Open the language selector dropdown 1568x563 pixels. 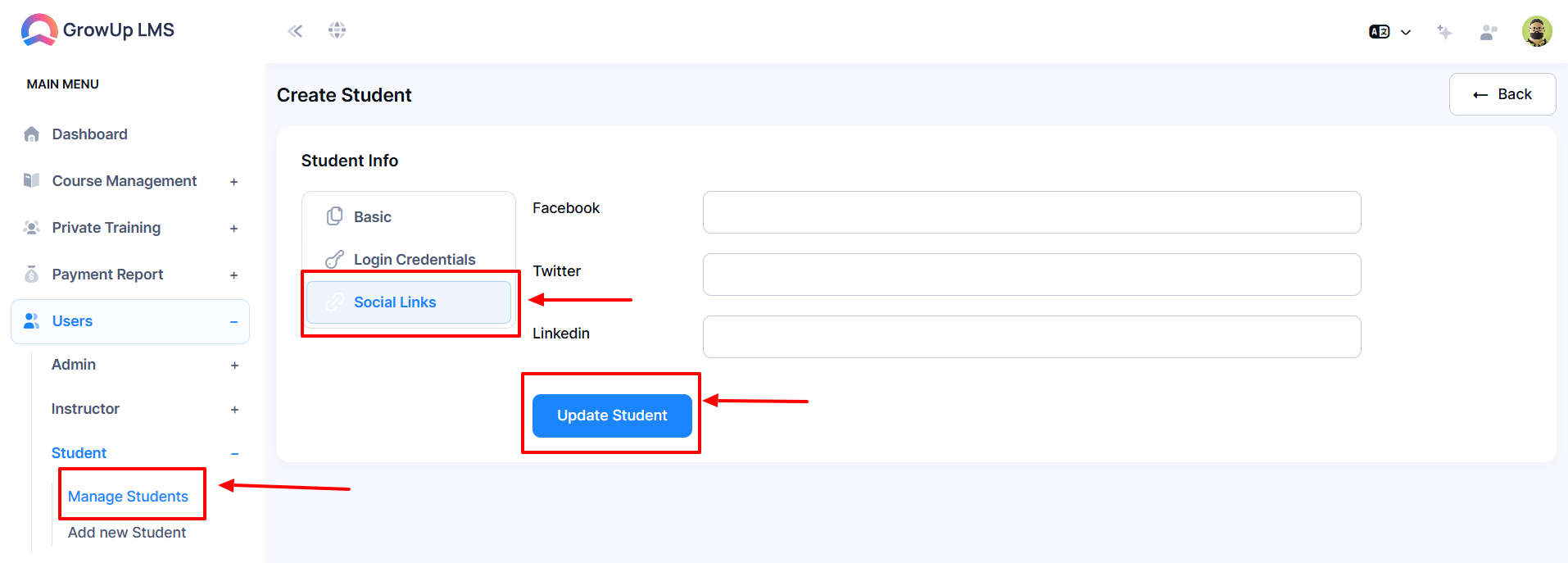[x=1389, y=32]
